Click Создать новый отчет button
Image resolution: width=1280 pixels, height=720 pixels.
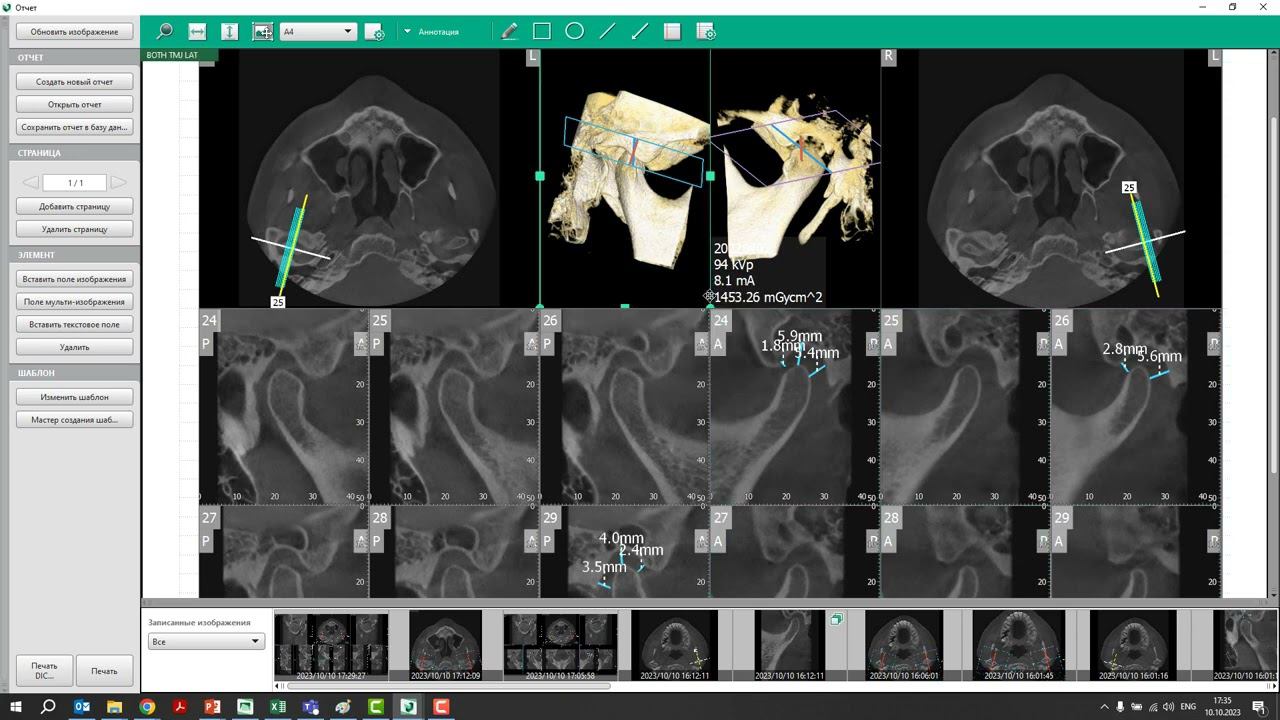[x=74, y=82]
